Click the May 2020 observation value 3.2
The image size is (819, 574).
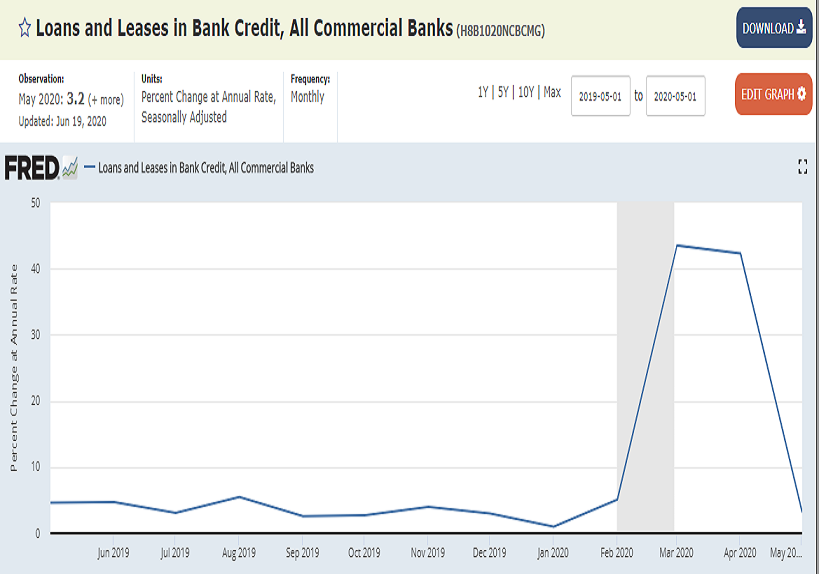coord(75,99)
